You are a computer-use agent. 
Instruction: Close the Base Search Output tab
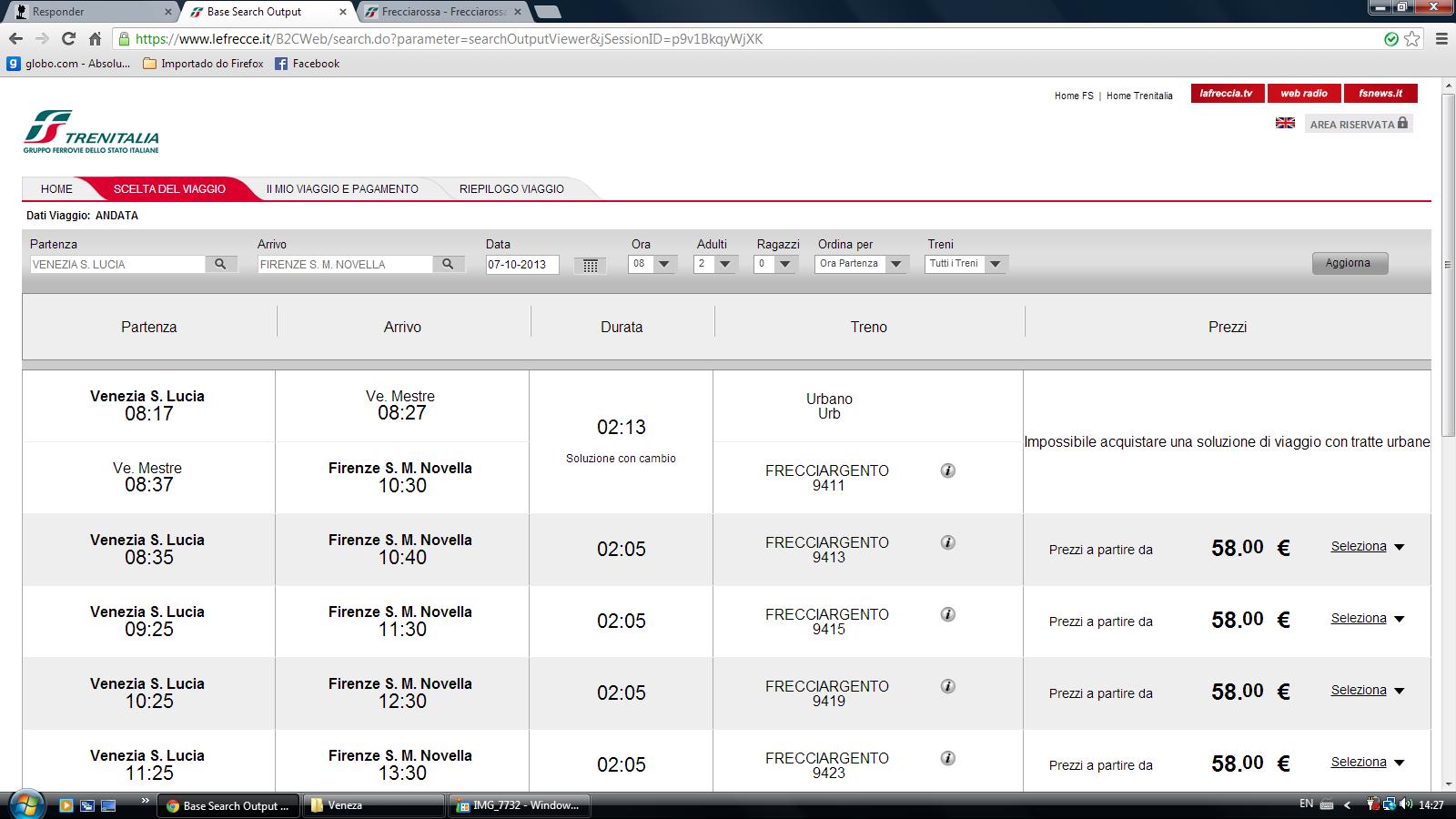coord(342,12)
